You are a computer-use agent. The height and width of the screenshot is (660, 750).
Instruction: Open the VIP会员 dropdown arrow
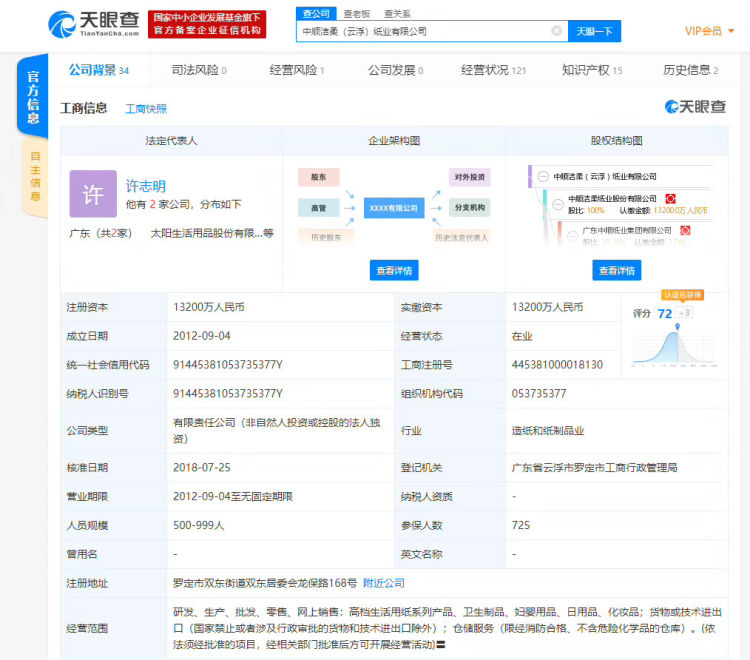pos(731,31)
